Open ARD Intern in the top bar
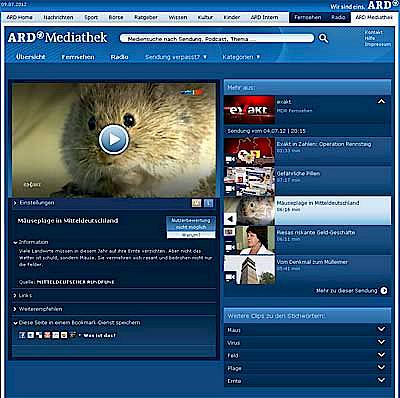The width and height of the screenshot is (400, 398). tap(264, 17)
